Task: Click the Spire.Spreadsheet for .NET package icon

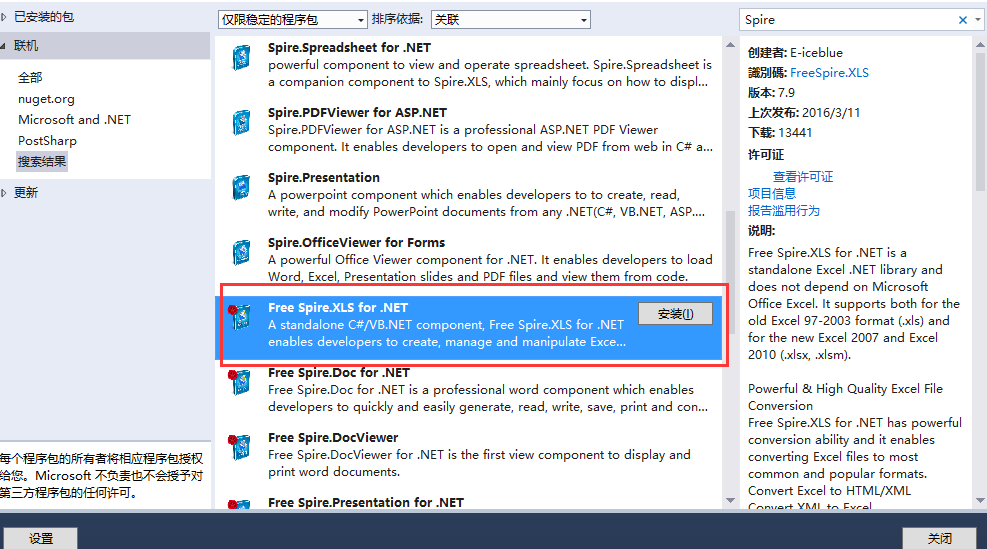Action: pos(241,57)
